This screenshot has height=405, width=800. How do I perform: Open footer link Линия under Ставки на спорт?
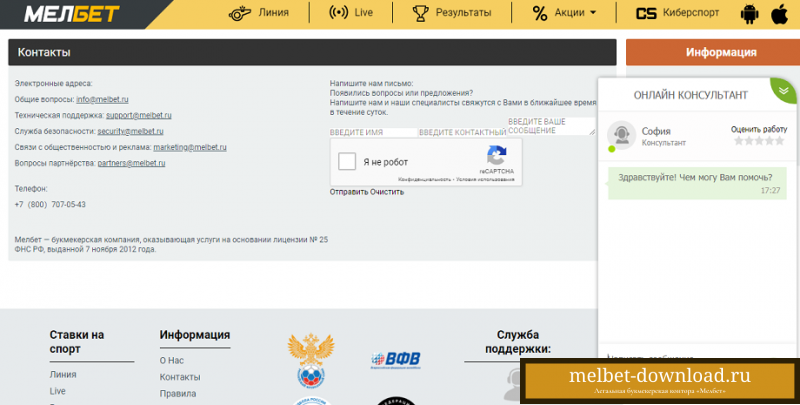tap(63, 374)
